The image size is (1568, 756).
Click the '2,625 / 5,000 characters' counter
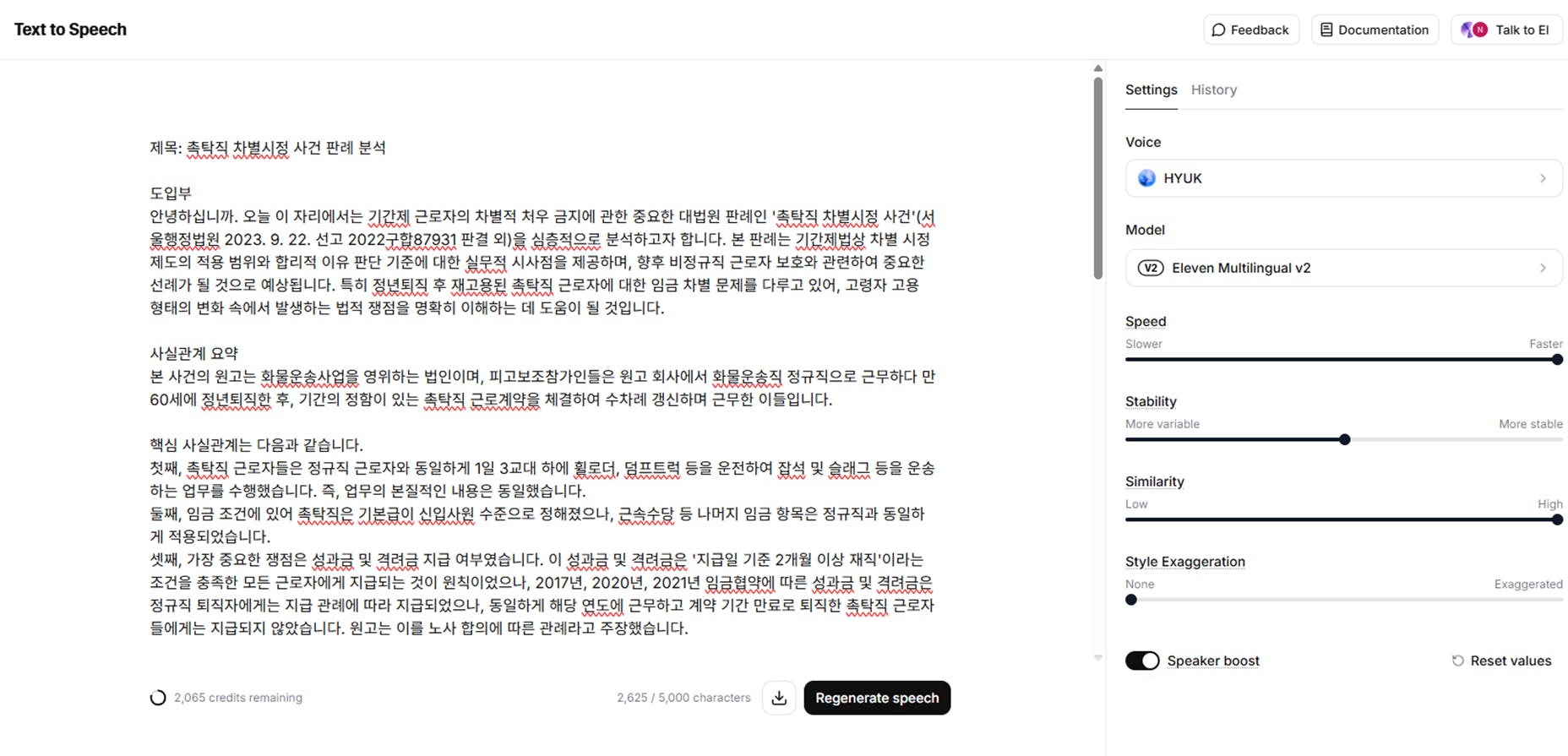683,698
